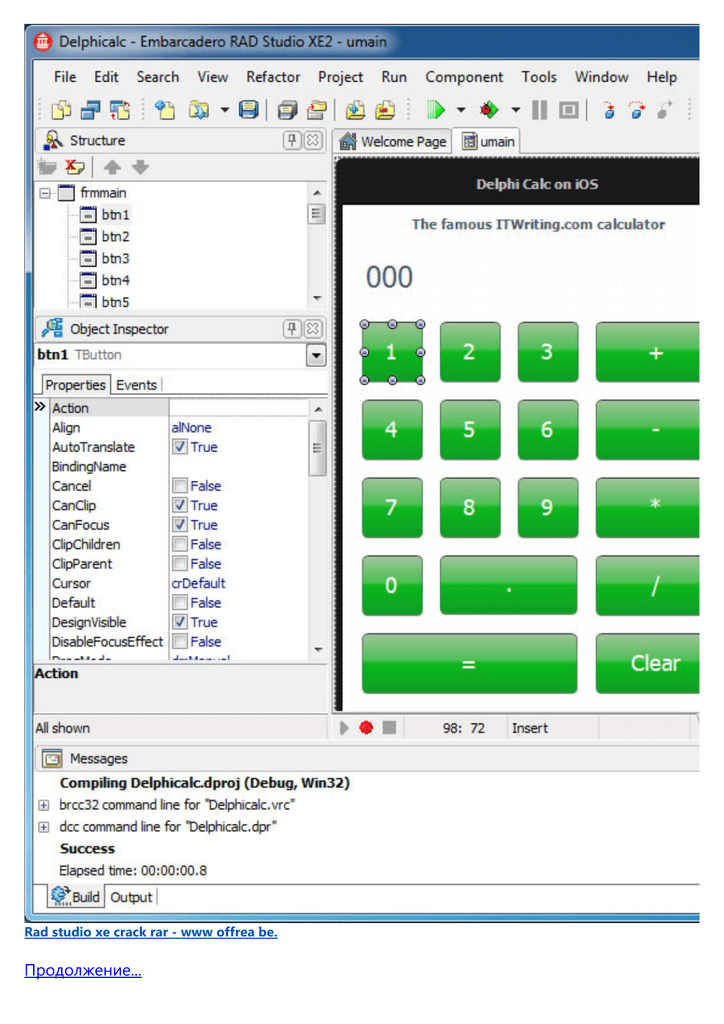Uncheck the AutoTranslate property checkbox
724x1024 pixels.
tap(180, 447)
